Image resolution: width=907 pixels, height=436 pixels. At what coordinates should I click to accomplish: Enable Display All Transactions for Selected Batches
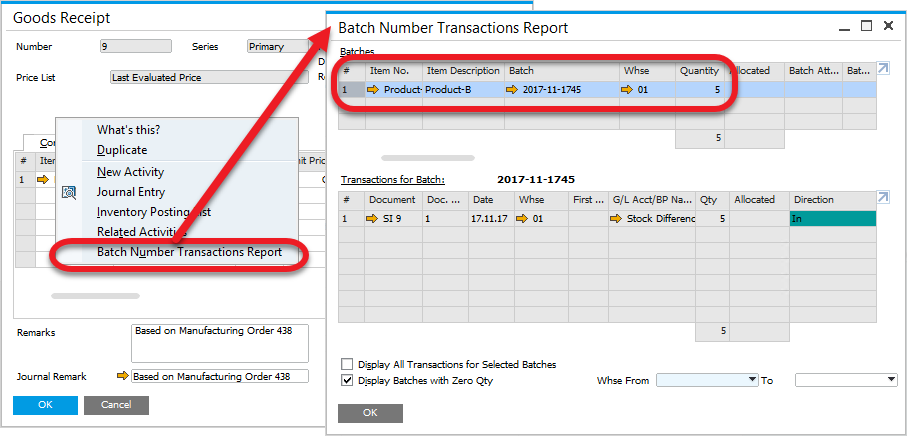pos(346,364)
